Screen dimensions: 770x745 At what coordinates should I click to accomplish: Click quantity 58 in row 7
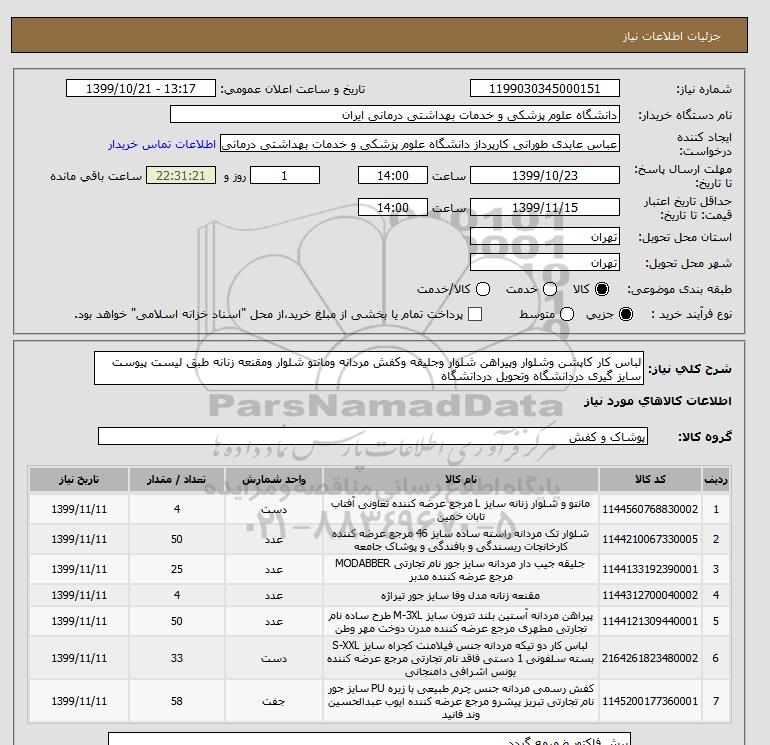pyautogui.click(x=177, y=701)
